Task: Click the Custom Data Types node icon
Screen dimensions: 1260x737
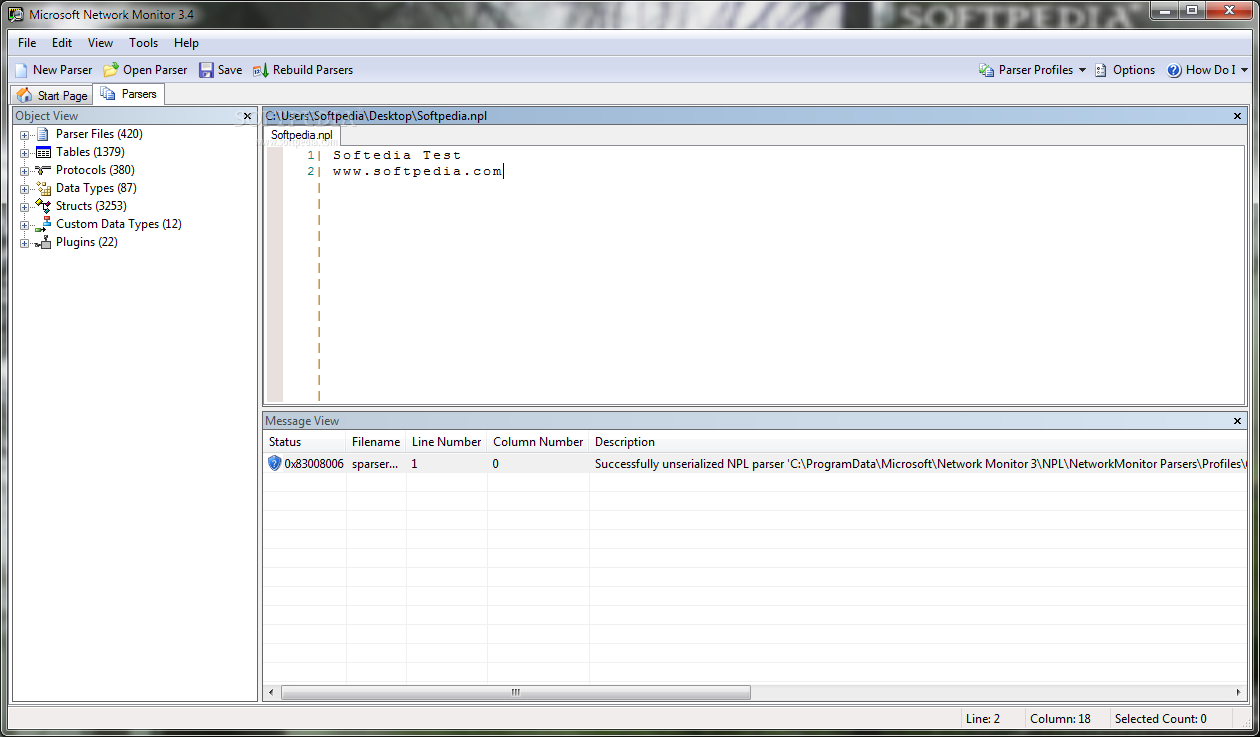Action: (43, 224)
